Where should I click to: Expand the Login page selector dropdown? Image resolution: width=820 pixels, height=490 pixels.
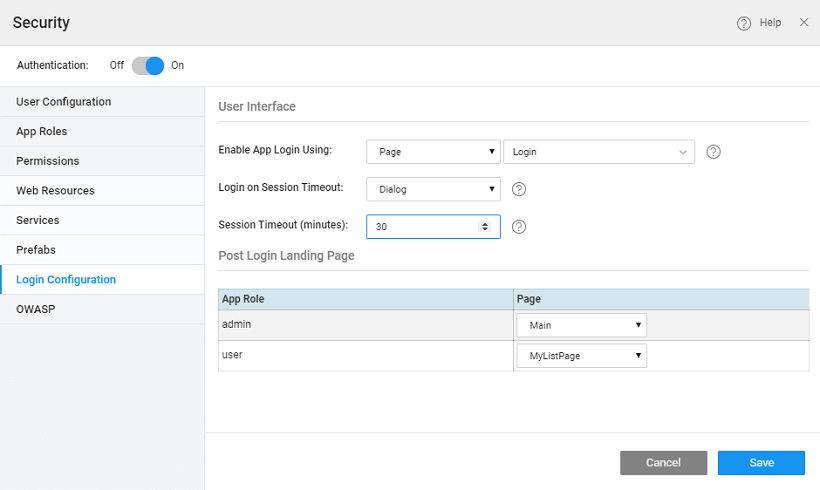(598, 152)
